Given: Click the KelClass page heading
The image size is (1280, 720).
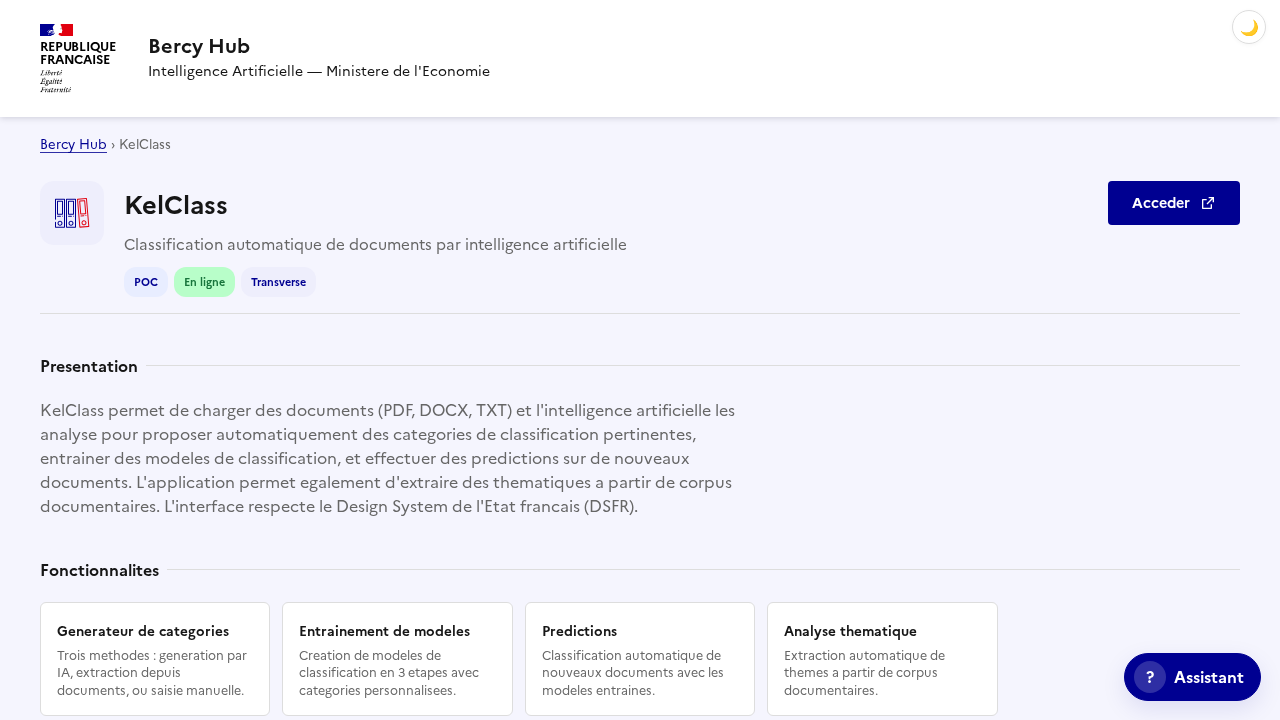Looking at the screenshot, I should [x=176, y=205].
